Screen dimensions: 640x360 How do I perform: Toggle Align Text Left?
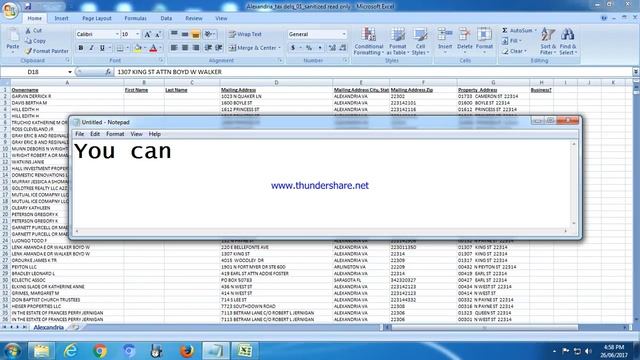coord(174,48)
